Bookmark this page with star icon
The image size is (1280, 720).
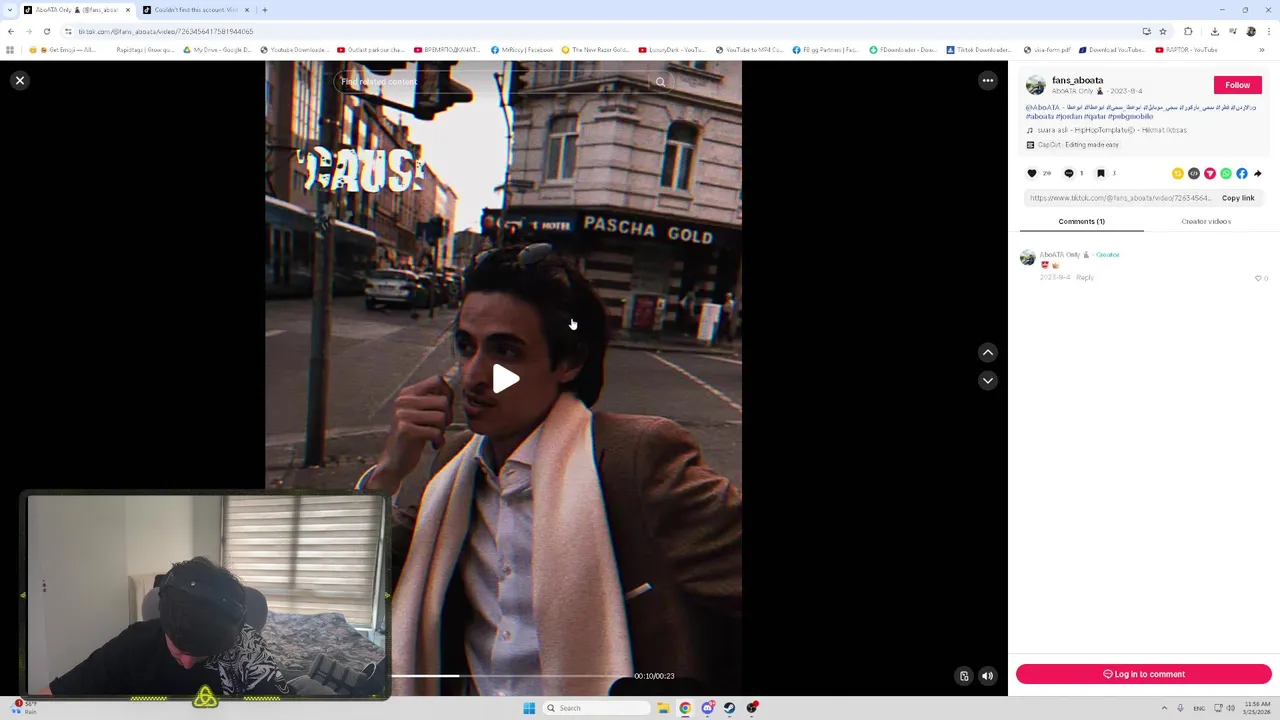1163,31
